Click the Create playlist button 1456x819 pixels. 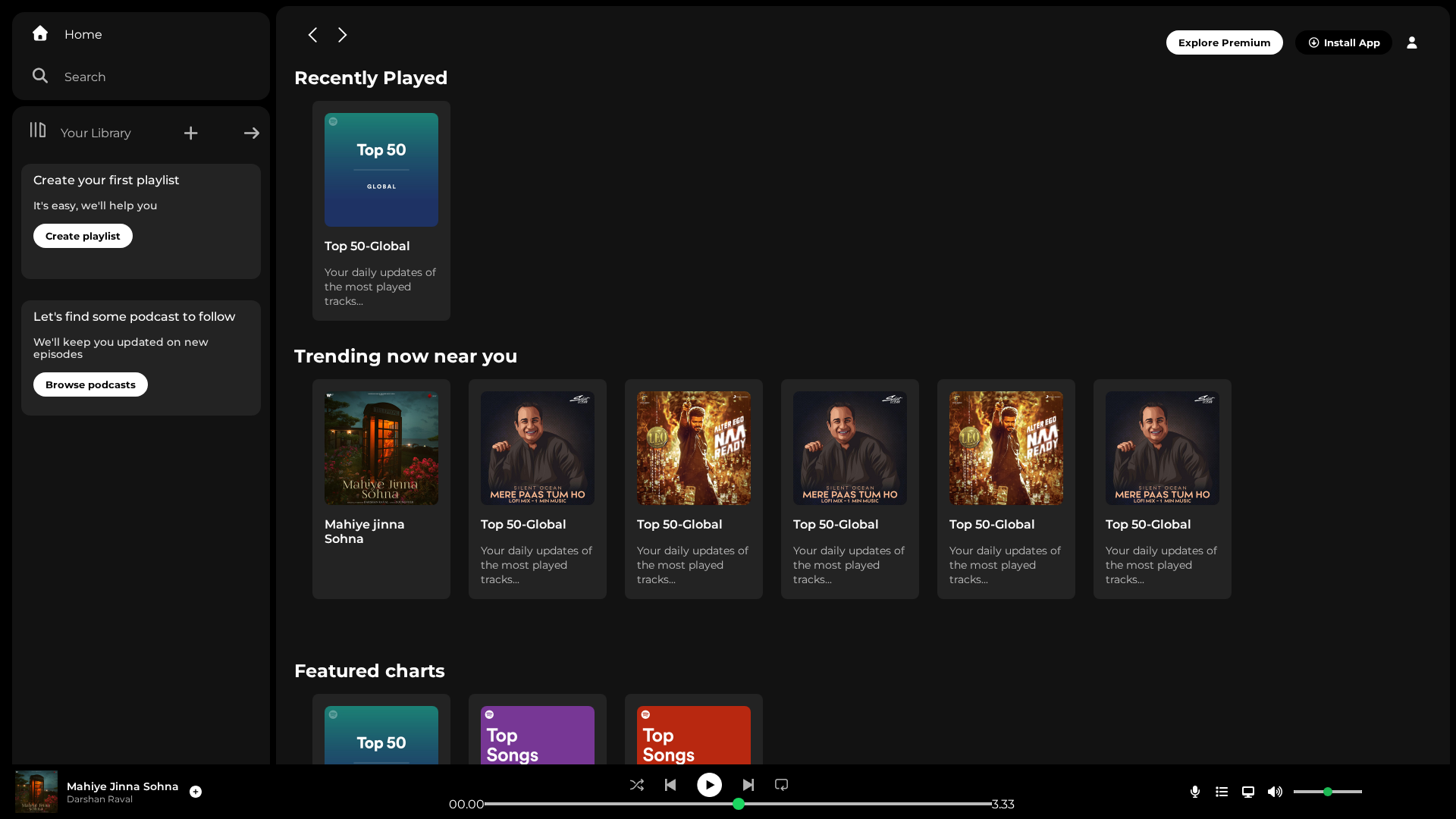pos(83,236)
